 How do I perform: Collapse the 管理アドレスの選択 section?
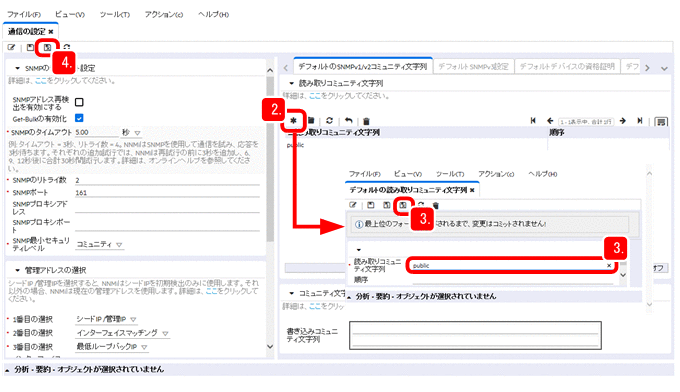click(17, 270)
